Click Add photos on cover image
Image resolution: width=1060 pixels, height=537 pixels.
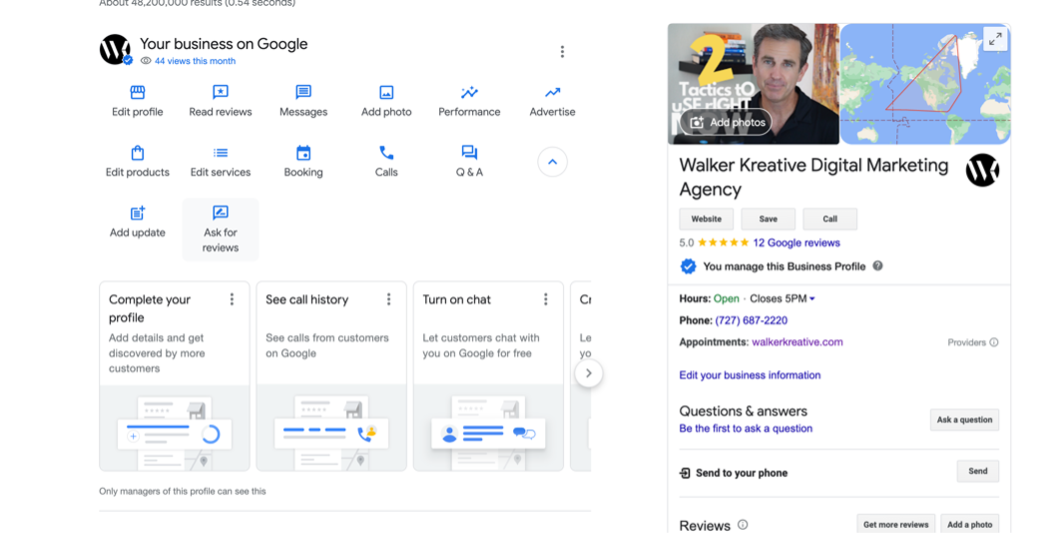(x=727, y=122)
